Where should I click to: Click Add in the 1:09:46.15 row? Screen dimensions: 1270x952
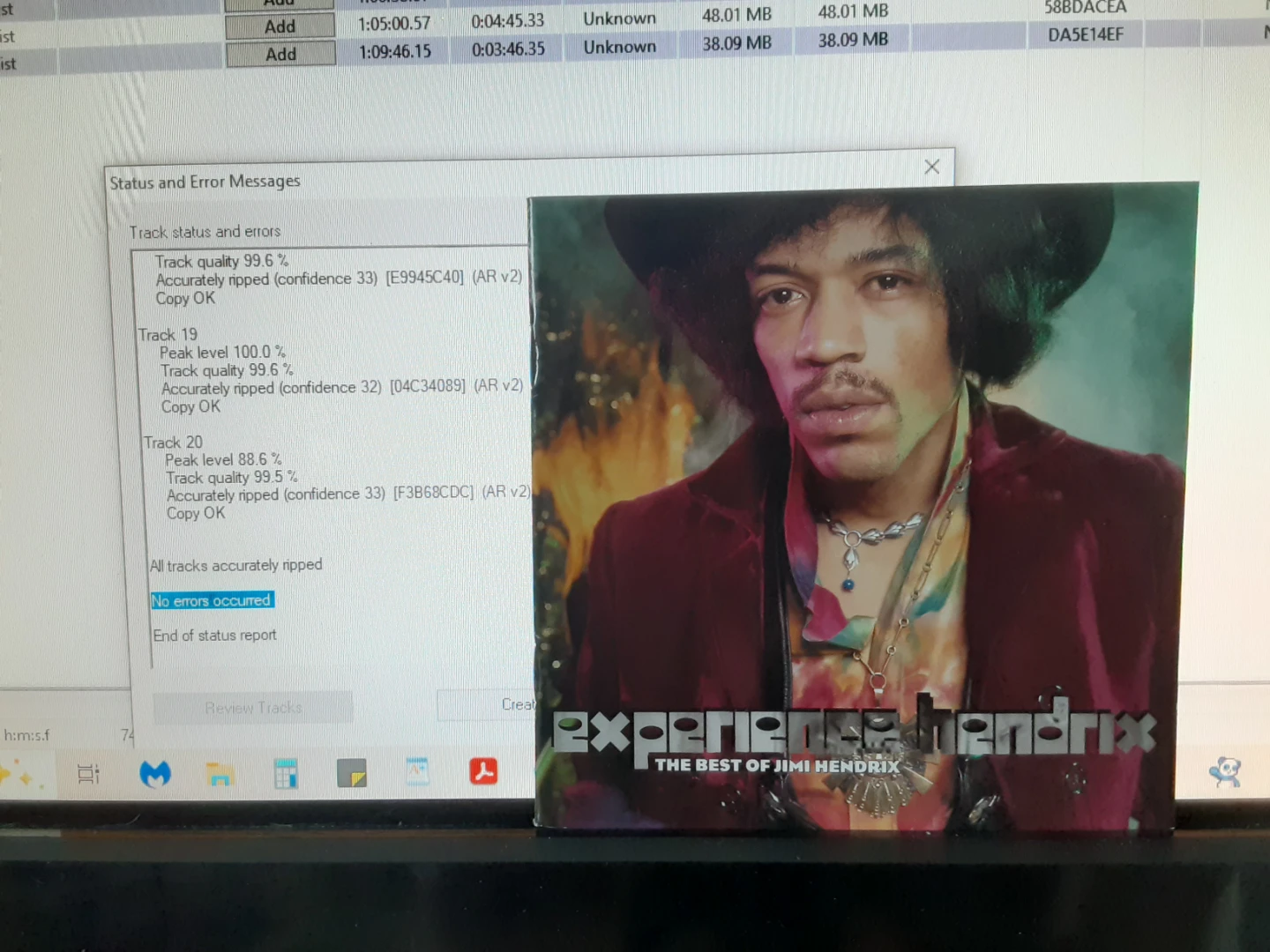click(280, 55)
